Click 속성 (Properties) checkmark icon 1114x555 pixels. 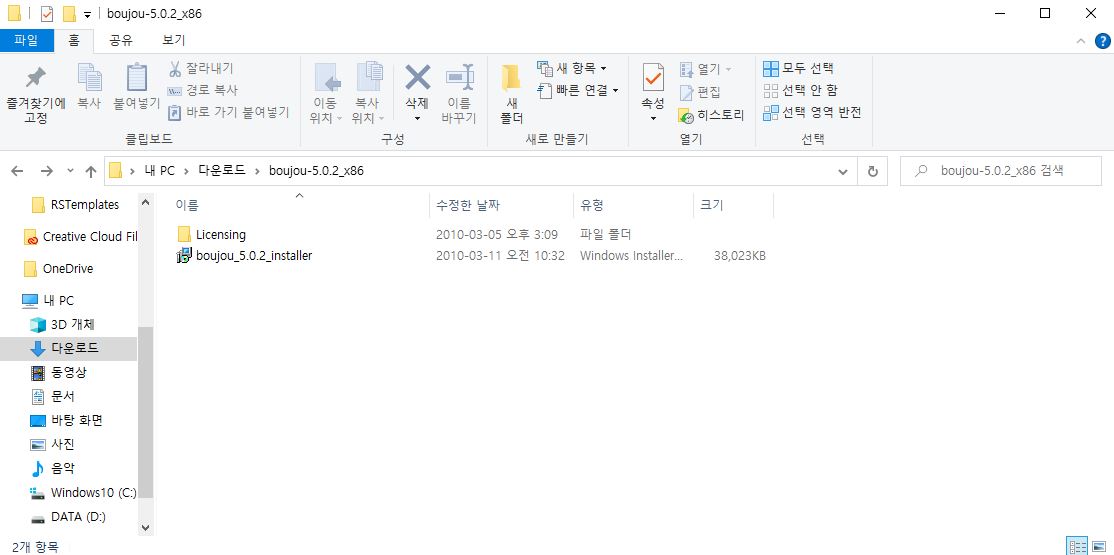pyautogui.click(x=653, y=77)
